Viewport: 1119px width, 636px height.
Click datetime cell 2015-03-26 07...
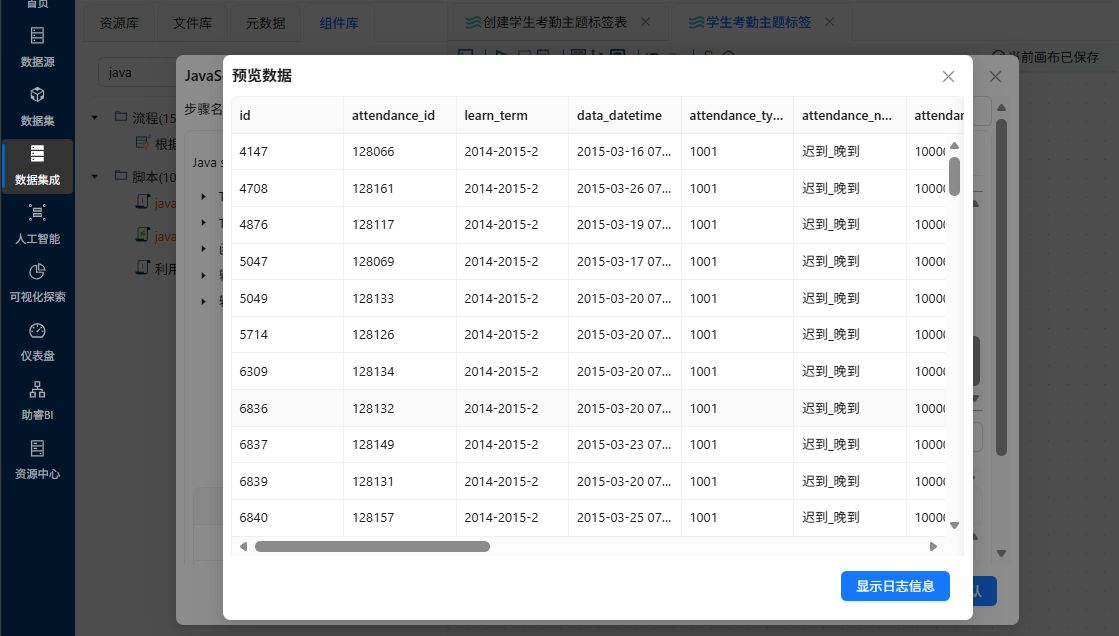click(624, 188)
